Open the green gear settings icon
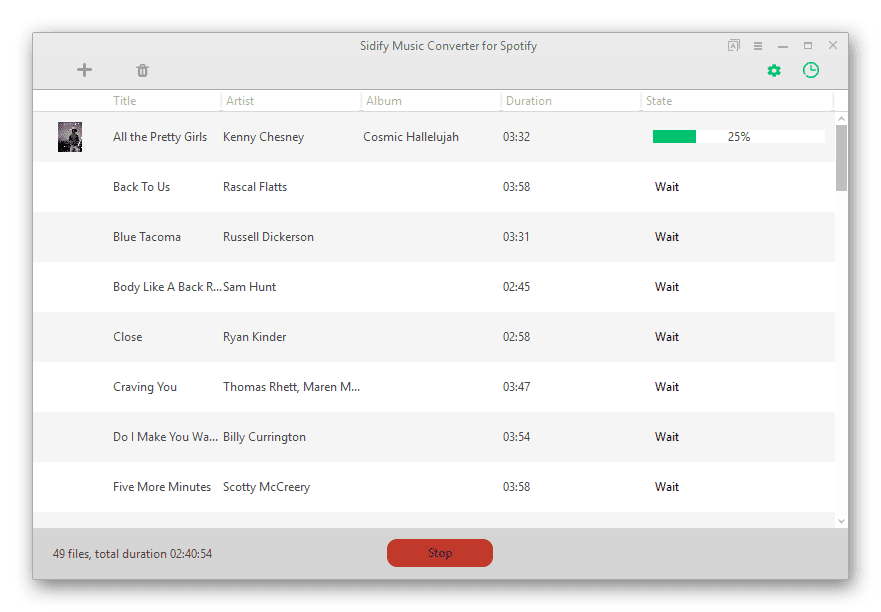The width and height of the screenshot is (881, 612). [x=774, y=70]
